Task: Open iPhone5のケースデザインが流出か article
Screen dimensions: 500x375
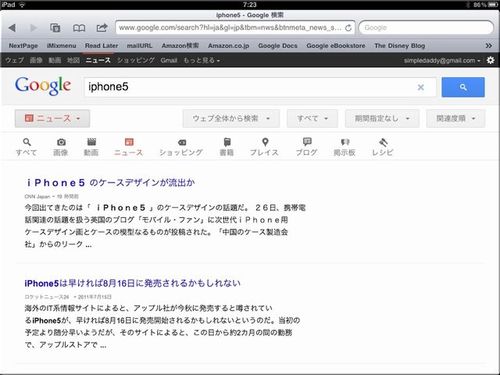Action: 111,183
